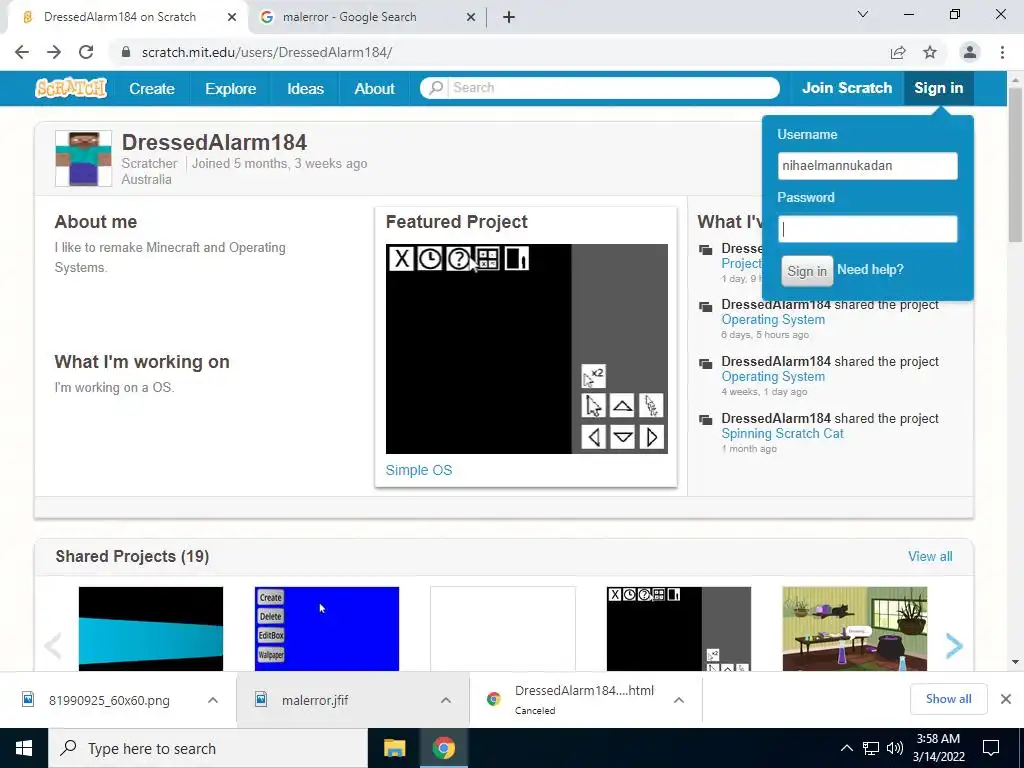Screen dimensions: 1024x768
Task: Open a new browser tab with plus
Action: (509, 17)
